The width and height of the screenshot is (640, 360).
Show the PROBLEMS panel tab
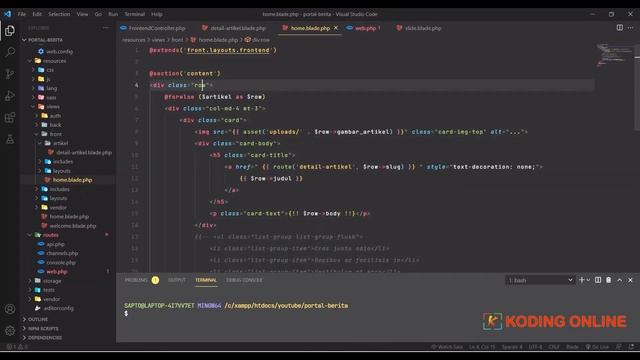(136, 280)
